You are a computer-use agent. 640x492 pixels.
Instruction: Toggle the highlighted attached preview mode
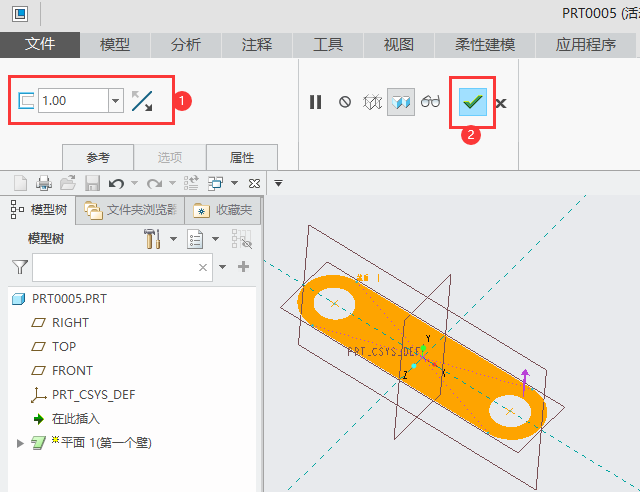pyautogui.click(x=401, y=102)
